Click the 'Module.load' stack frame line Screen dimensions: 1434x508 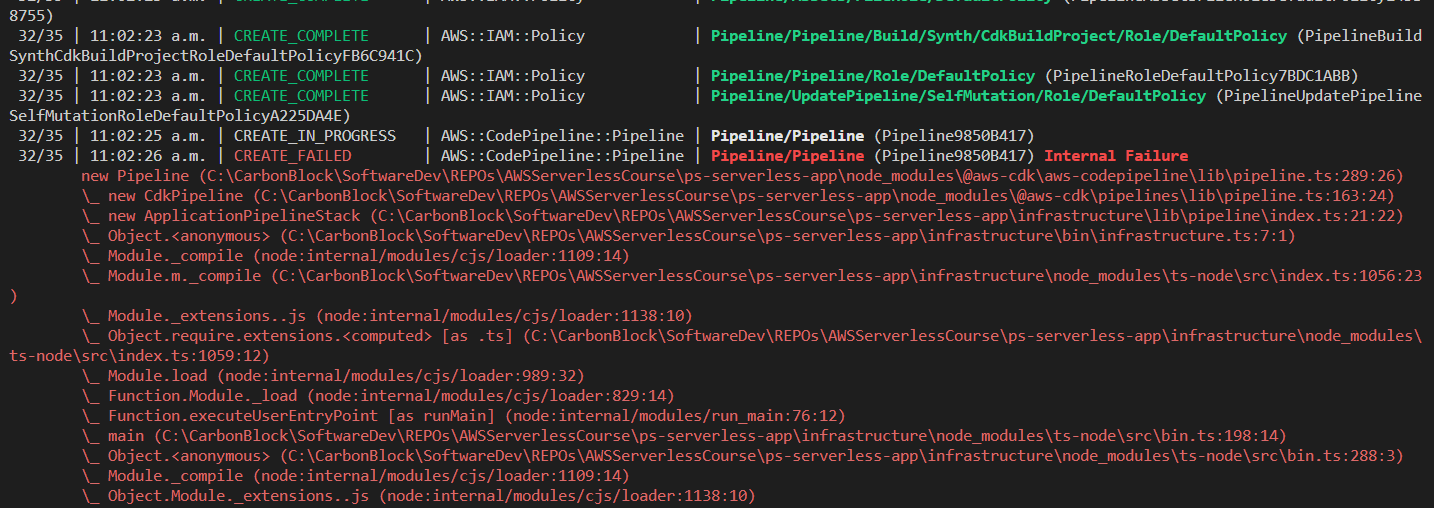(x=332, y=376)
